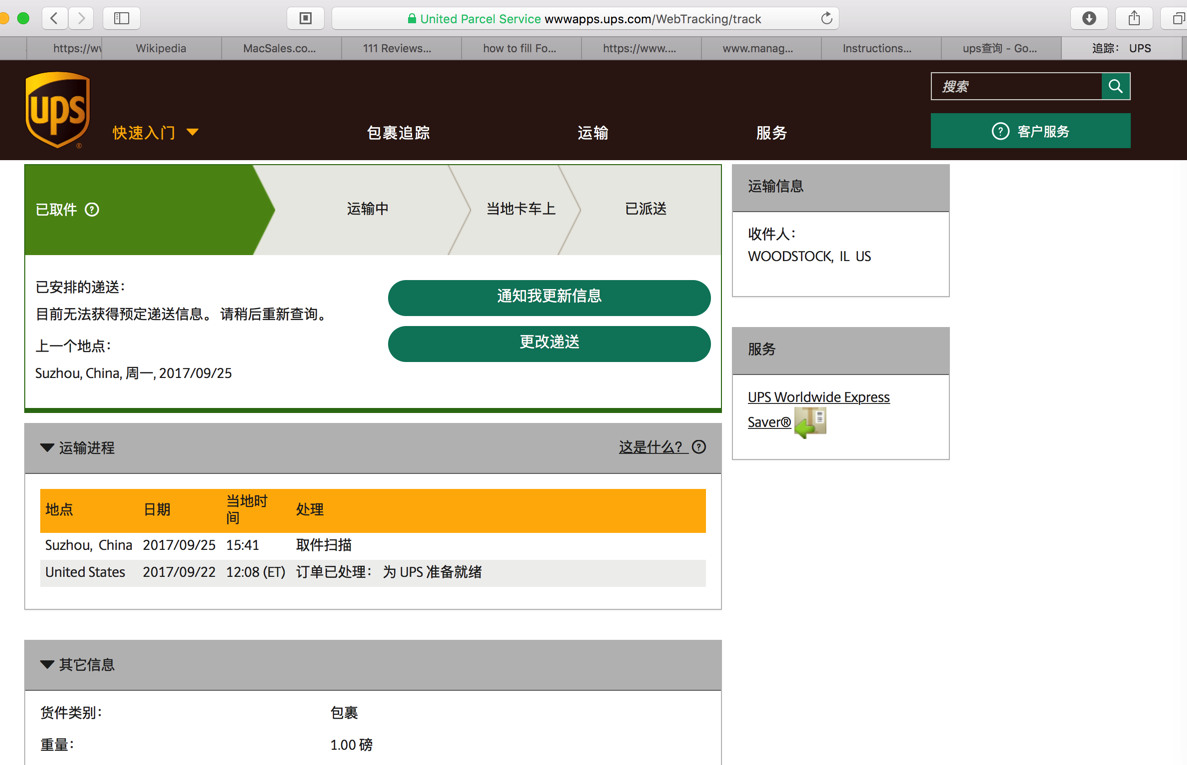Click the search magnifier icon
1187x765 pixels.
coord(1115,86)
